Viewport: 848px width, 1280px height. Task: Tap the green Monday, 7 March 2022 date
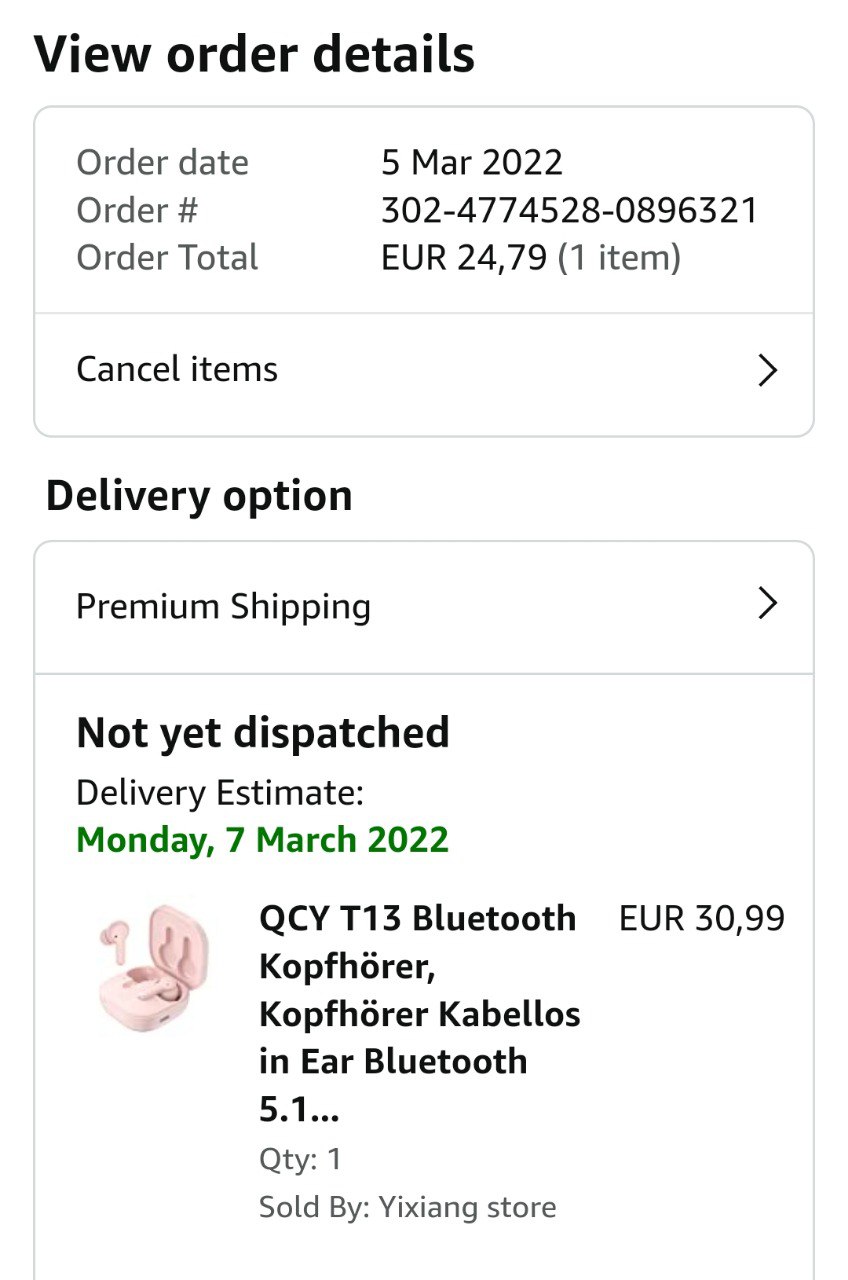262,840
